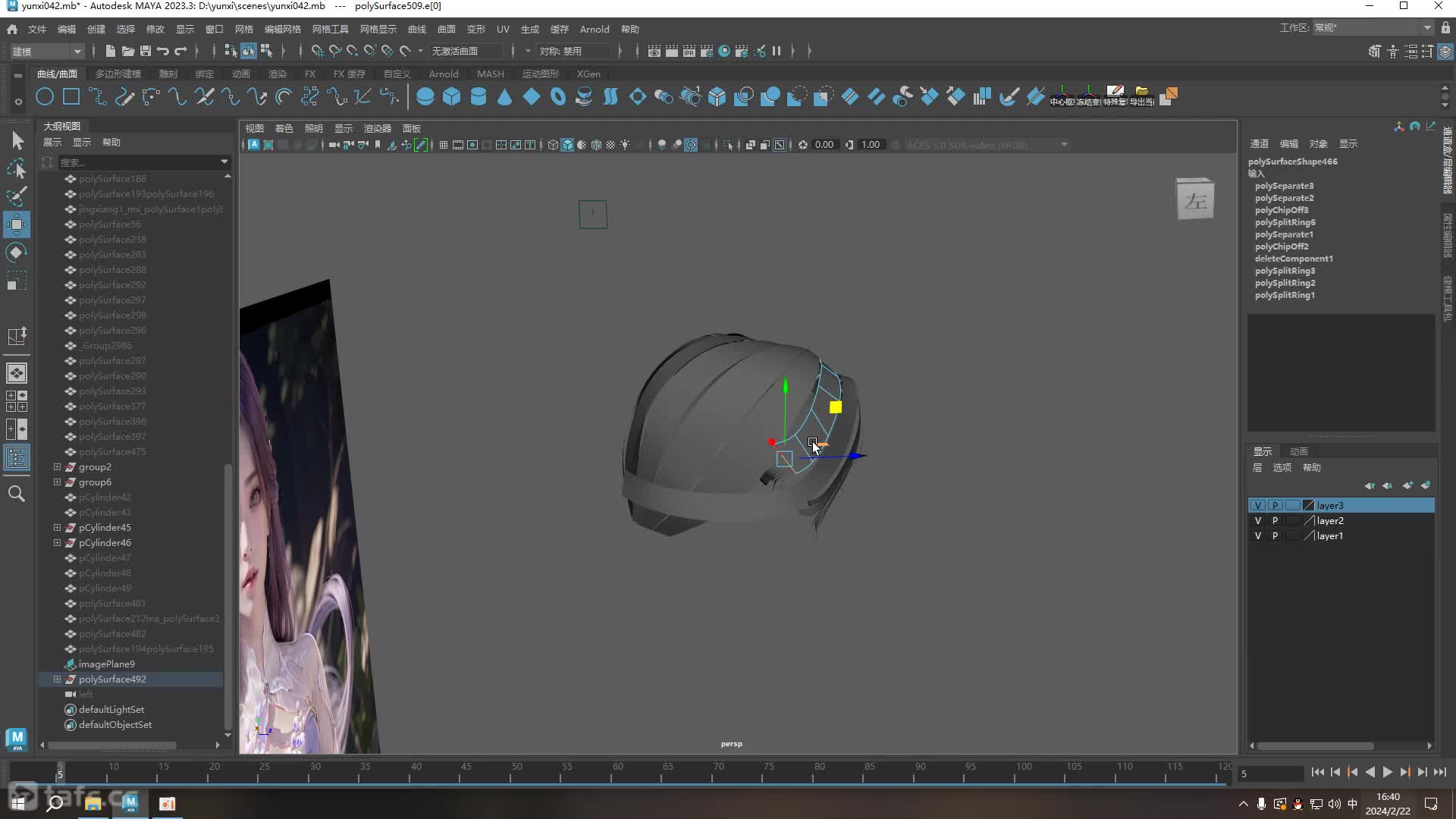Expand the pCylinder46 node in outliner

tap(57, 542)
